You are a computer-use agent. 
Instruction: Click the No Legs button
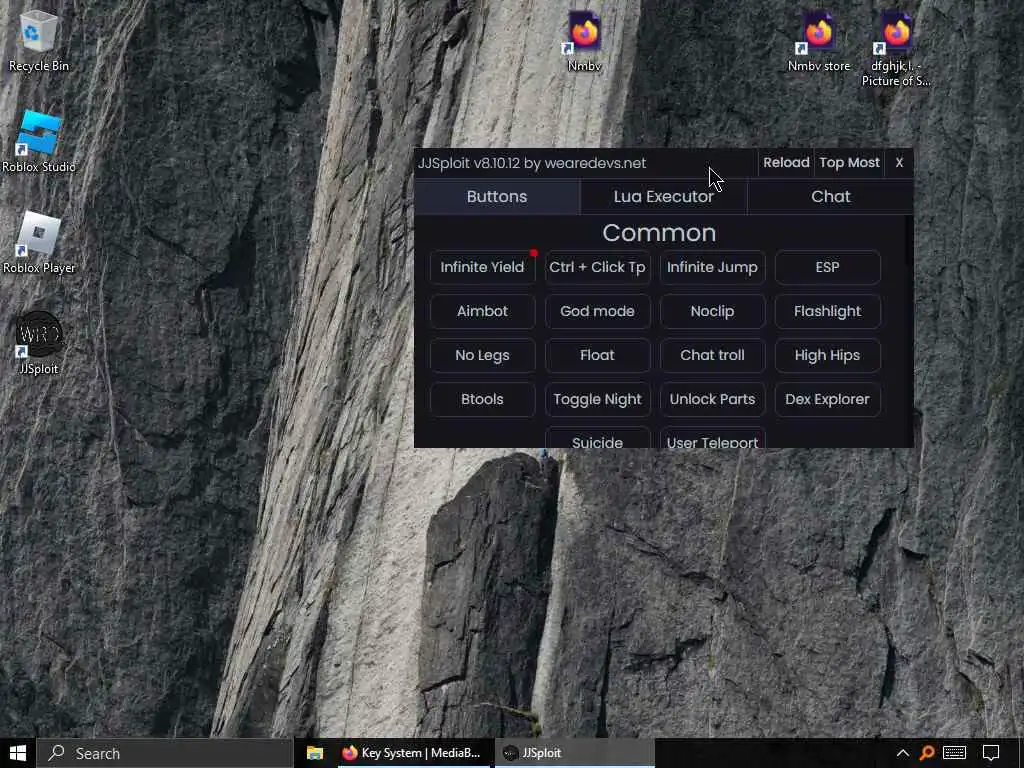pyautogui.click(x=482, y=355)
